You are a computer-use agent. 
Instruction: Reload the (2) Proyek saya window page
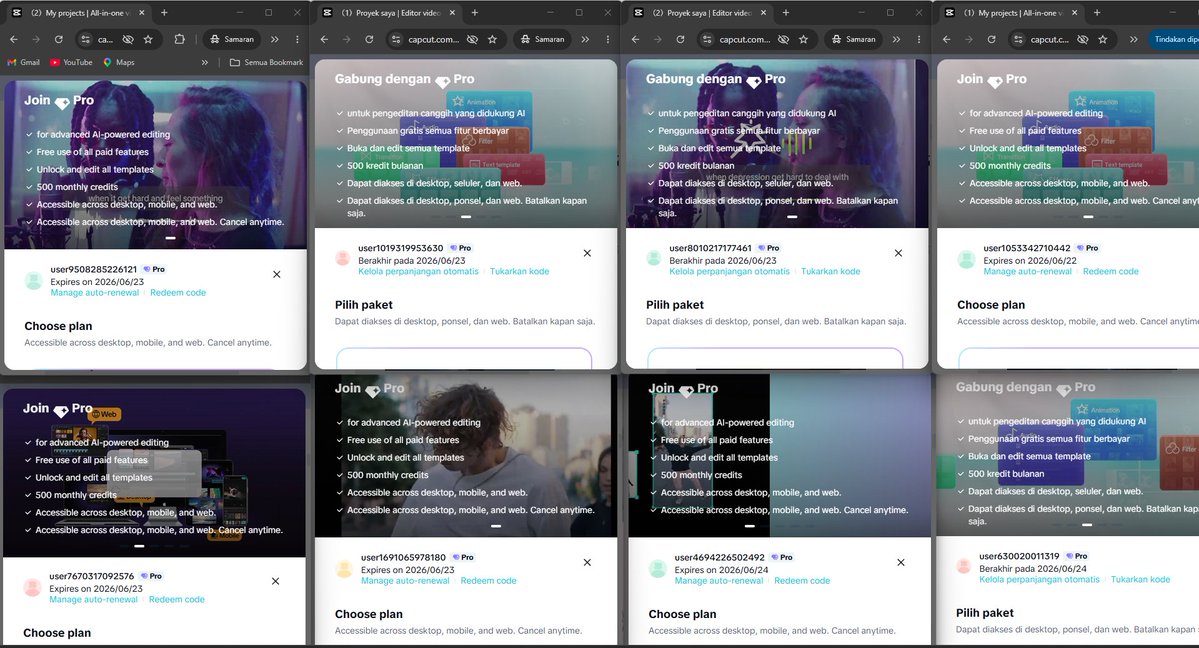pyautogui.click(x=680, y=39)
